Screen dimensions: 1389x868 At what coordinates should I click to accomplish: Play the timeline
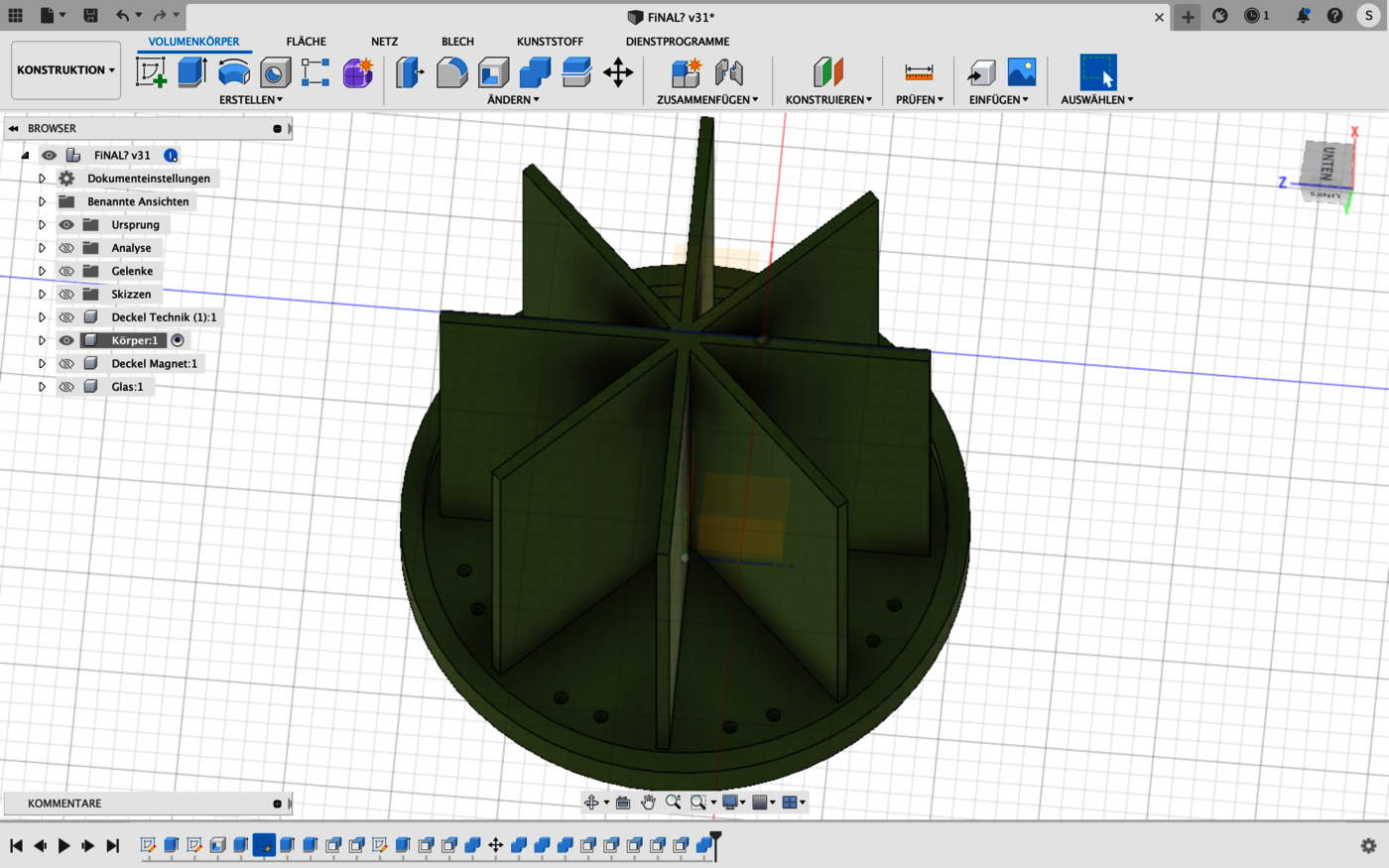pos(63,846)
